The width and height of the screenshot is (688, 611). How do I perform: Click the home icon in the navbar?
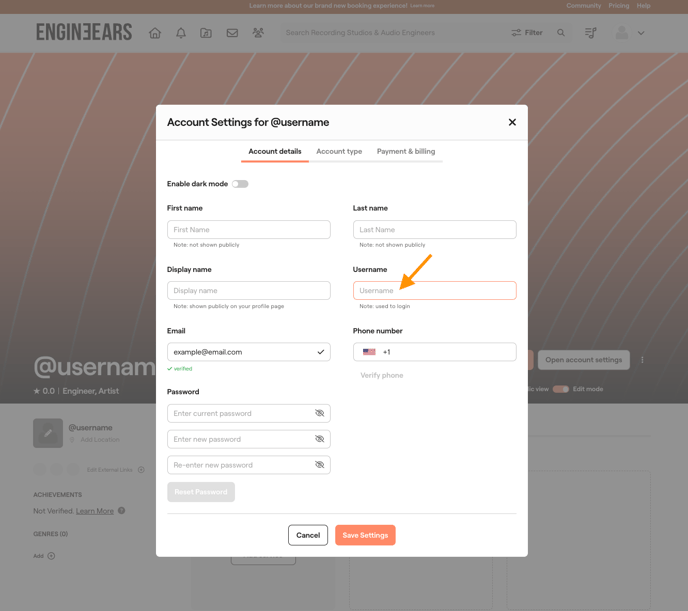pyautogui.click(x=155, y=33)
